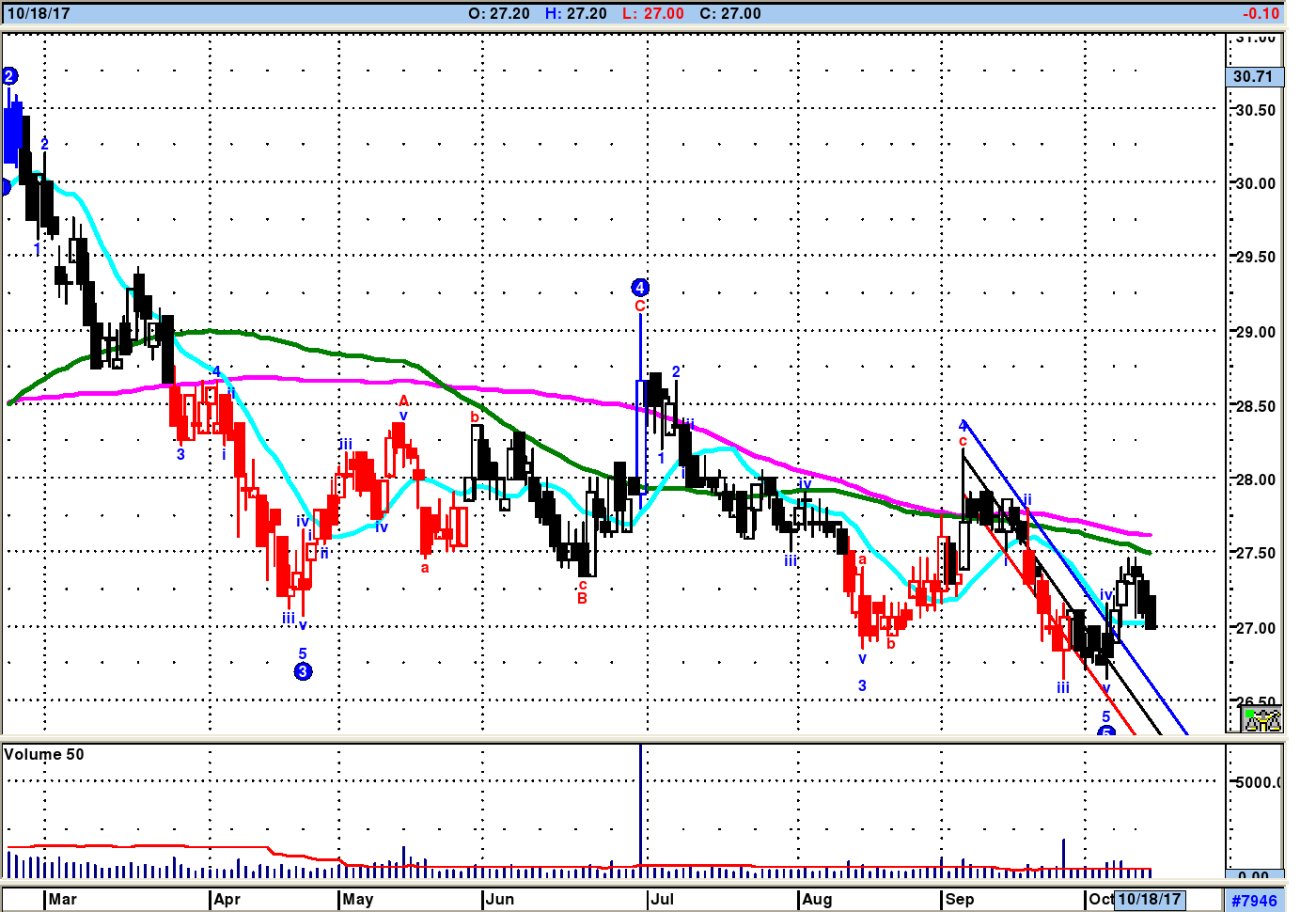Click the 28.00 price axis label
This screenshot has width=1316, height=912.
(x=1256, y=480)
